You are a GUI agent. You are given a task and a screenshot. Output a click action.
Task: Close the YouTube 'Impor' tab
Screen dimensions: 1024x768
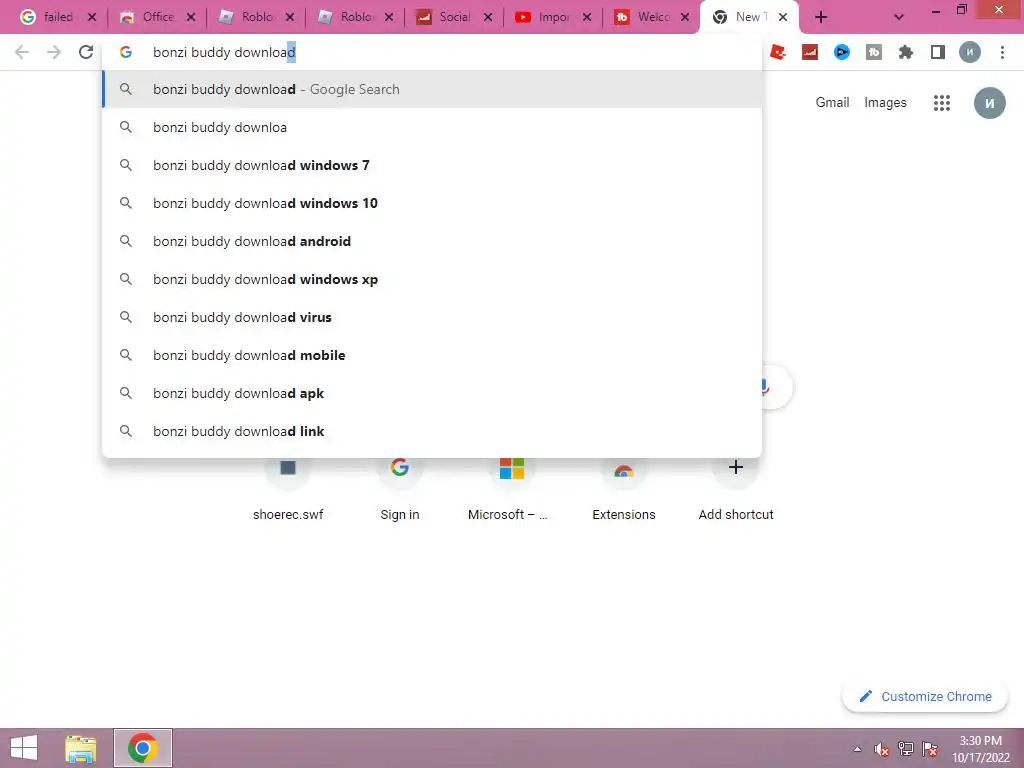tap(586, 17)
